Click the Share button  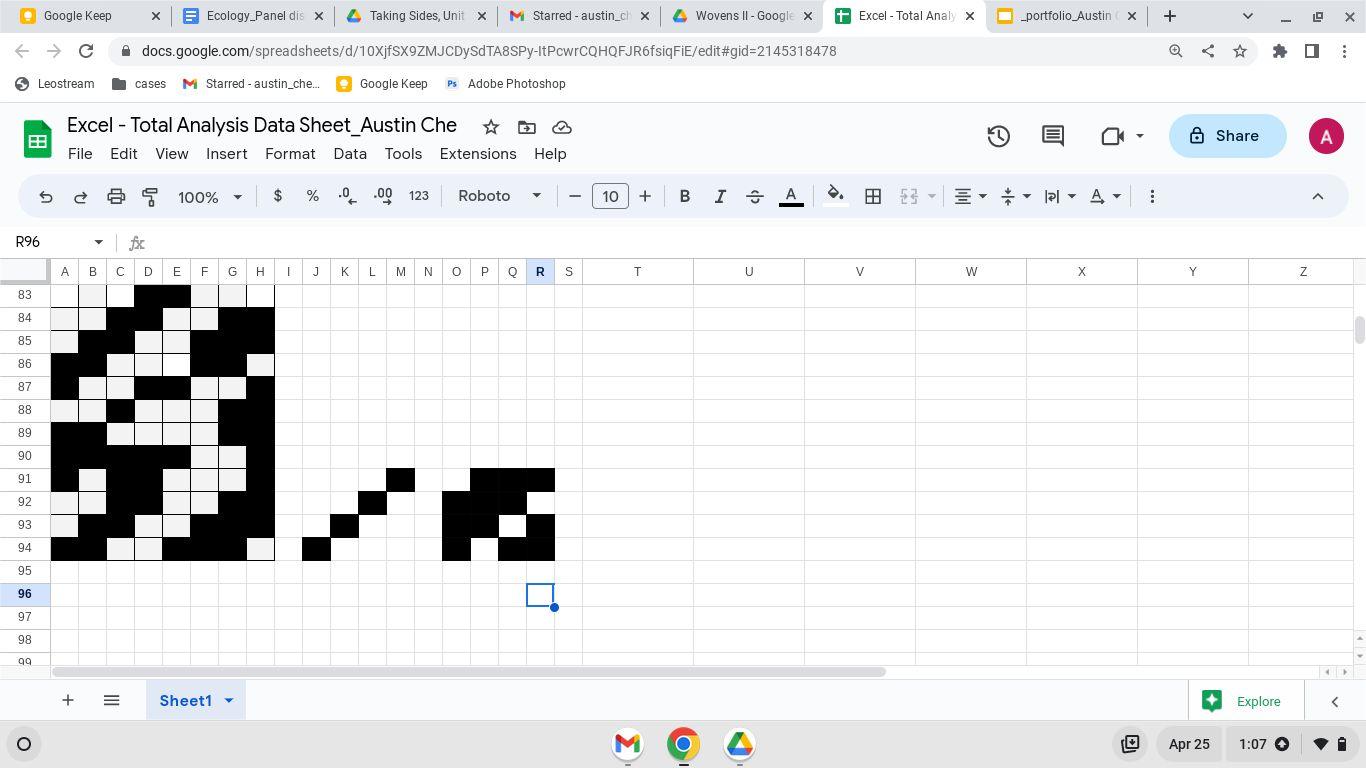tap(1227, 136)
